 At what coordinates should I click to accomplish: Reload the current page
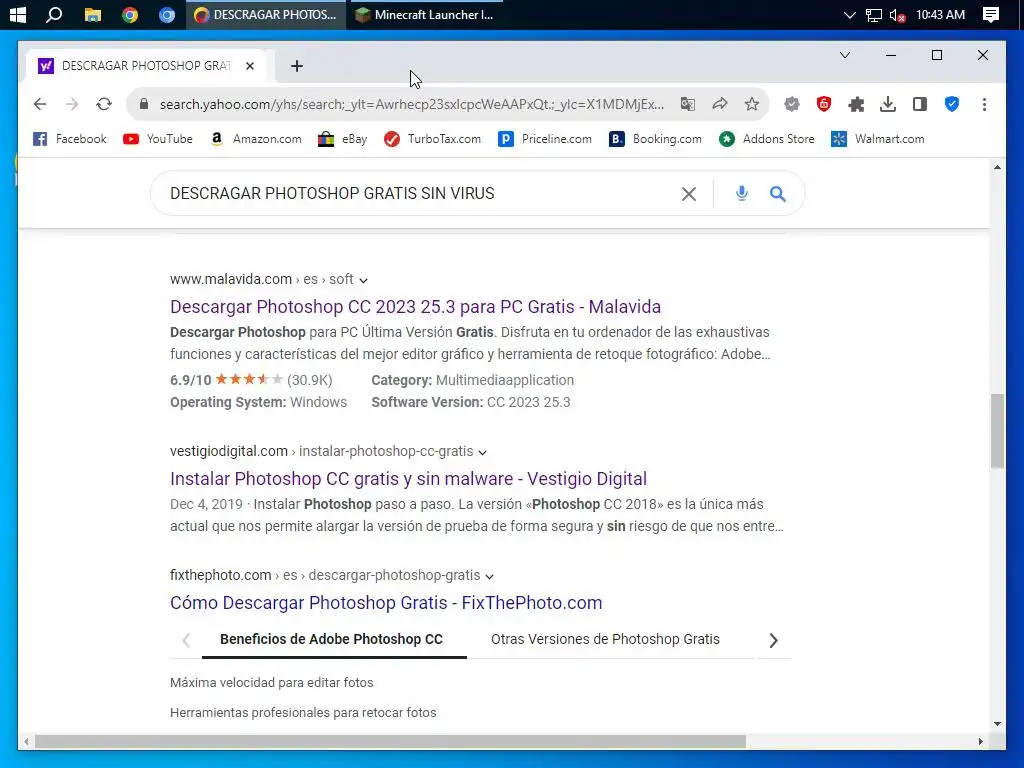[x=104, y=104]
